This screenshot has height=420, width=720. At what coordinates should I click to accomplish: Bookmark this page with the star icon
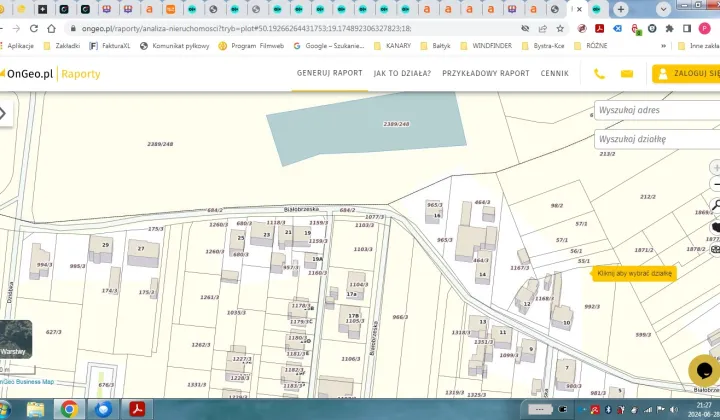click(x=560, y=29)
